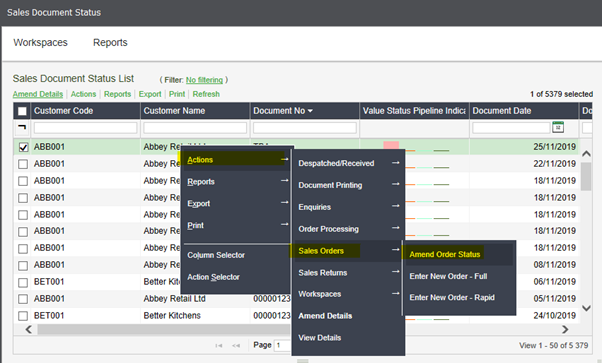The height and width of the screenshot is (363, 602).
Task: Sort by Document Date column header
Action: click(524, 111)
